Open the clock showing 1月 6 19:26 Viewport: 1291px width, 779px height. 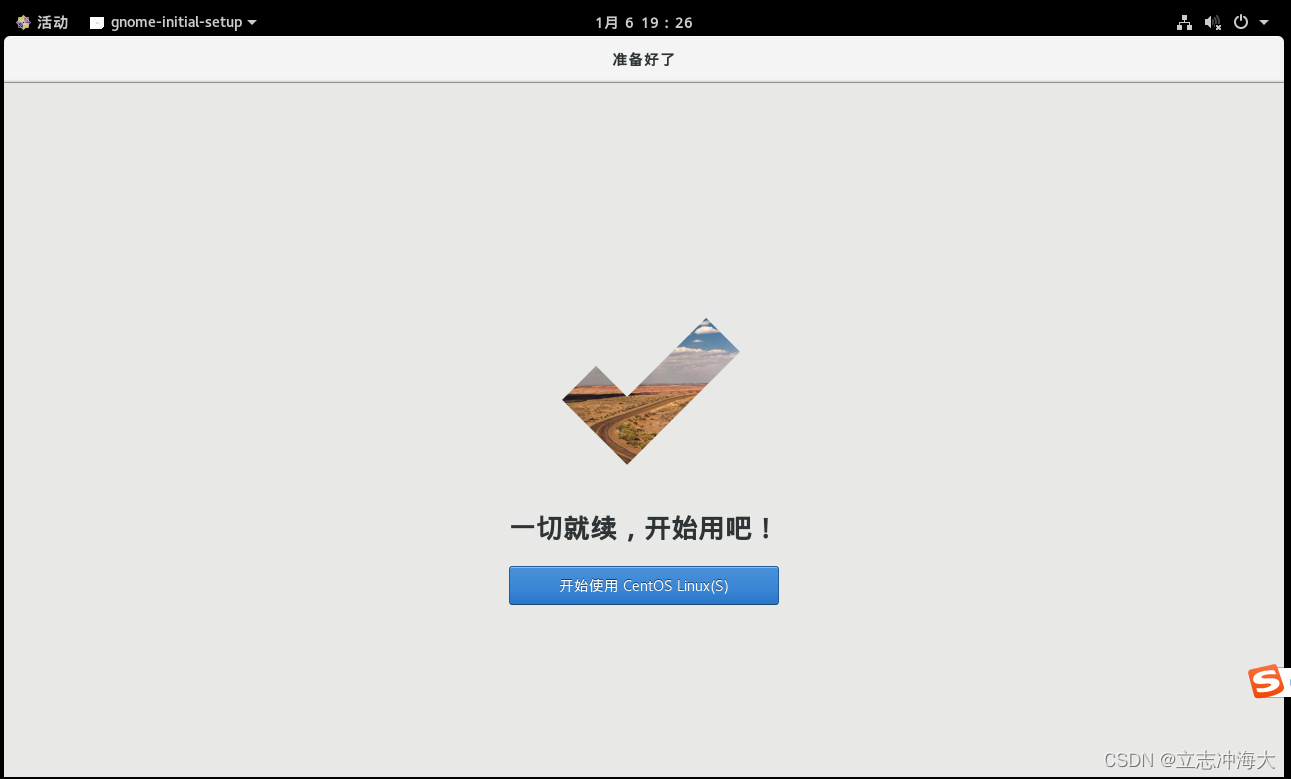[x=644, y=22]
